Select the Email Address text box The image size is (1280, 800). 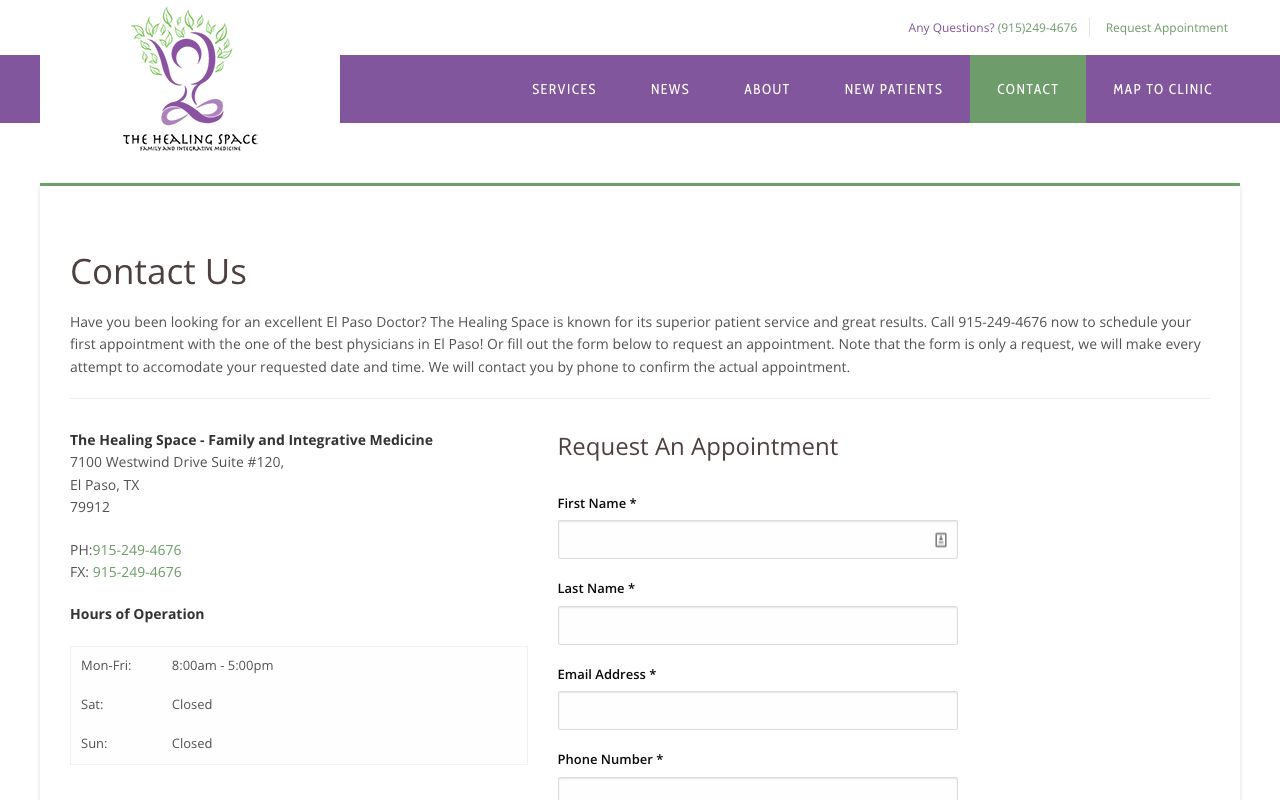click(x=757, y=711)
